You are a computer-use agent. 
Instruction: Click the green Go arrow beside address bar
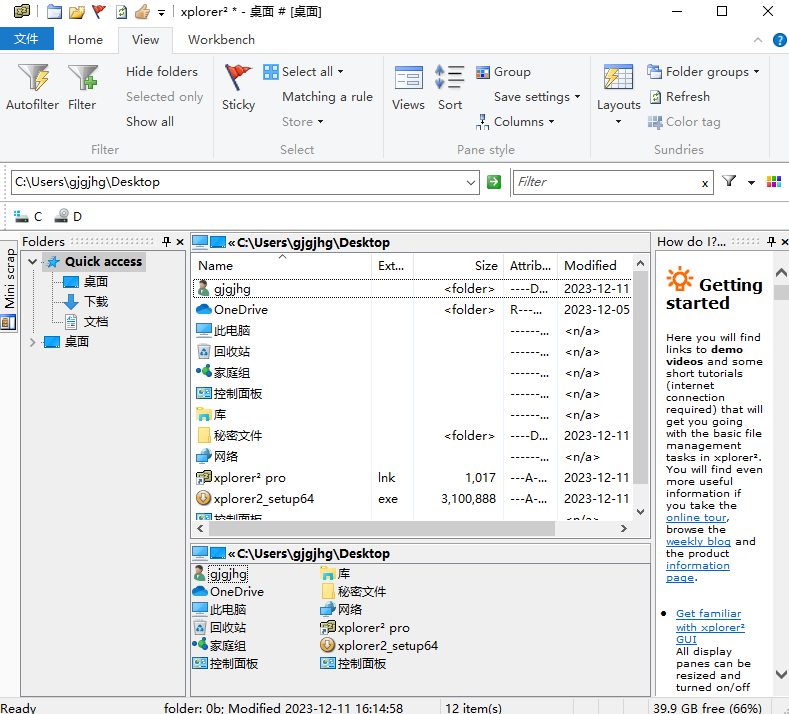(x=493, y=182)
